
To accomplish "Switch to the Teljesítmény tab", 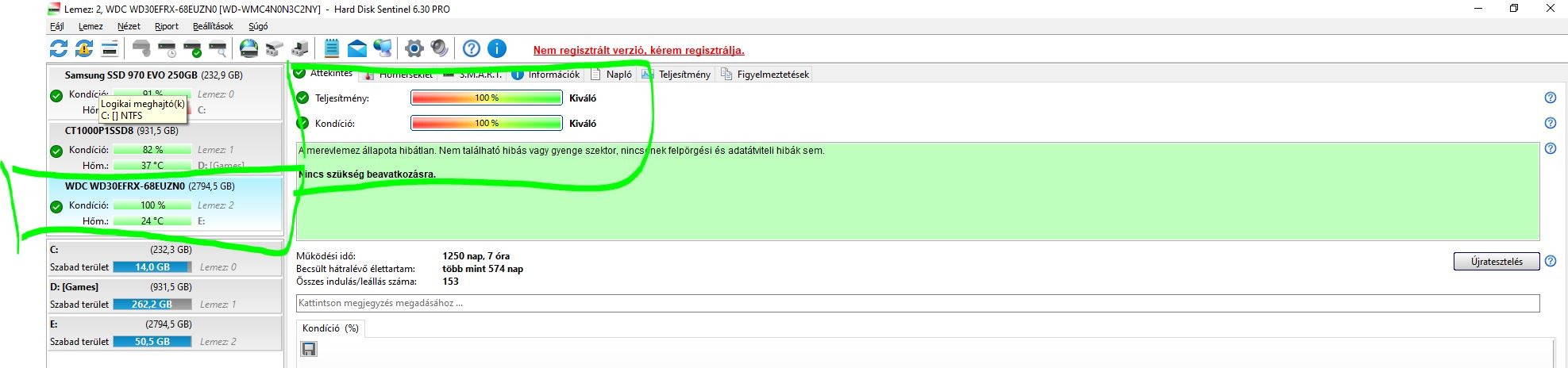I will [676, 75].
